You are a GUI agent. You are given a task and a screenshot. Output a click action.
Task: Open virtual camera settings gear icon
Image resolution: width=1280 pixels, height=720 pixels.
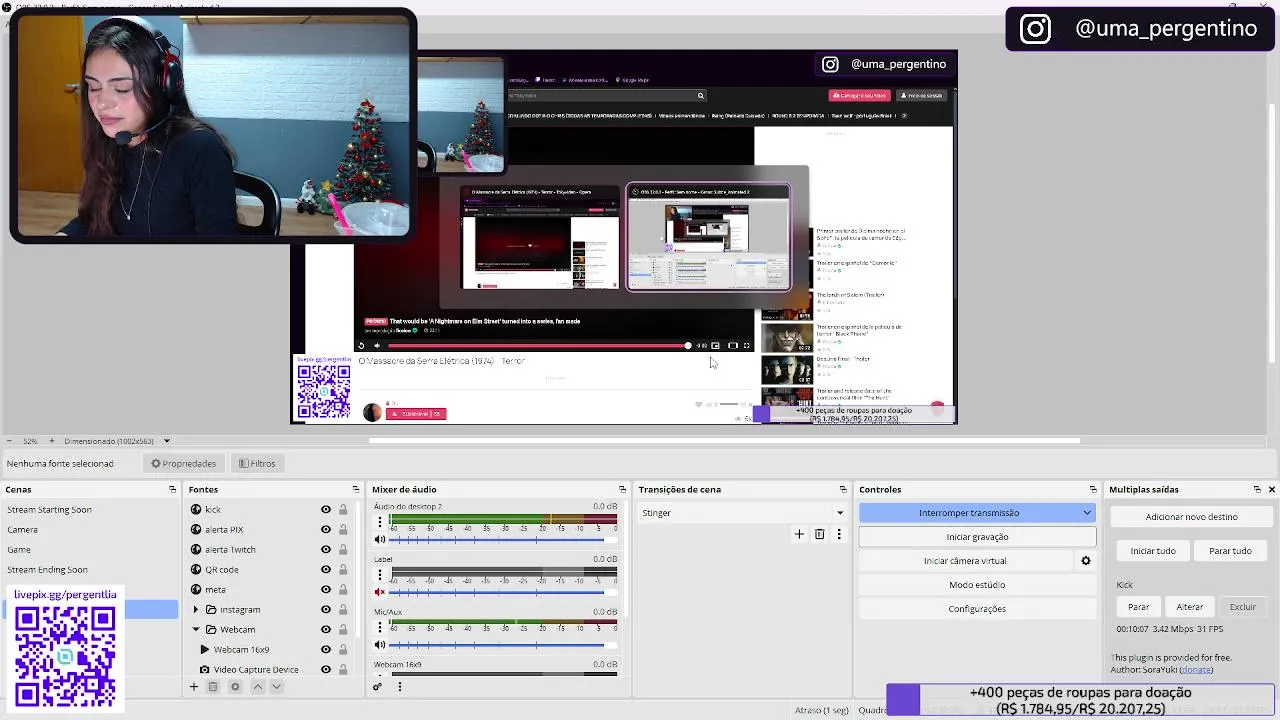(x=1086, y=561)
